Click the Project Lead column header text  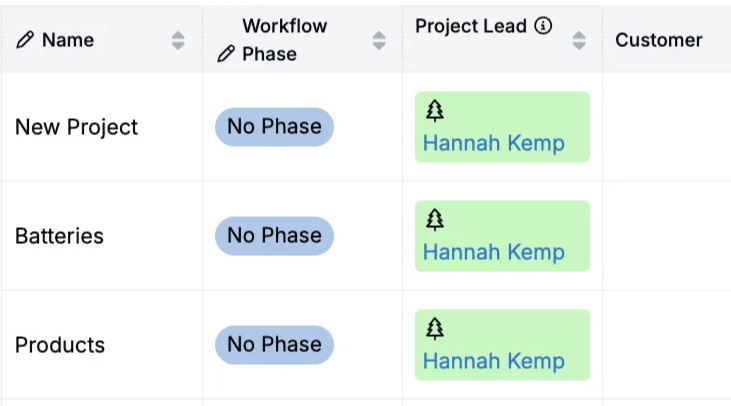pos(470,27)
